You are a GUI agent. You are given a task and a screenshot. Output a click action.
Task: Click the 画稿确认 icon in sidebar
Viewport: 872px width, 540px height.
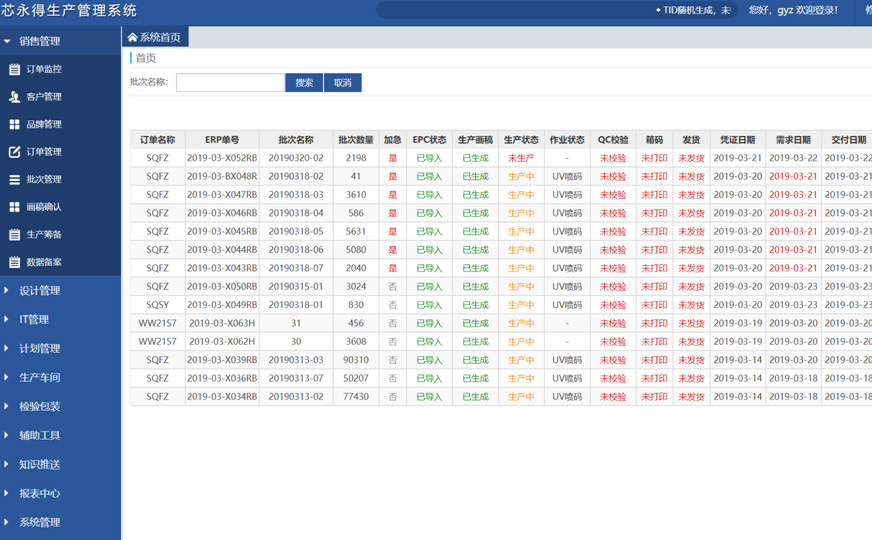[14, 207]
